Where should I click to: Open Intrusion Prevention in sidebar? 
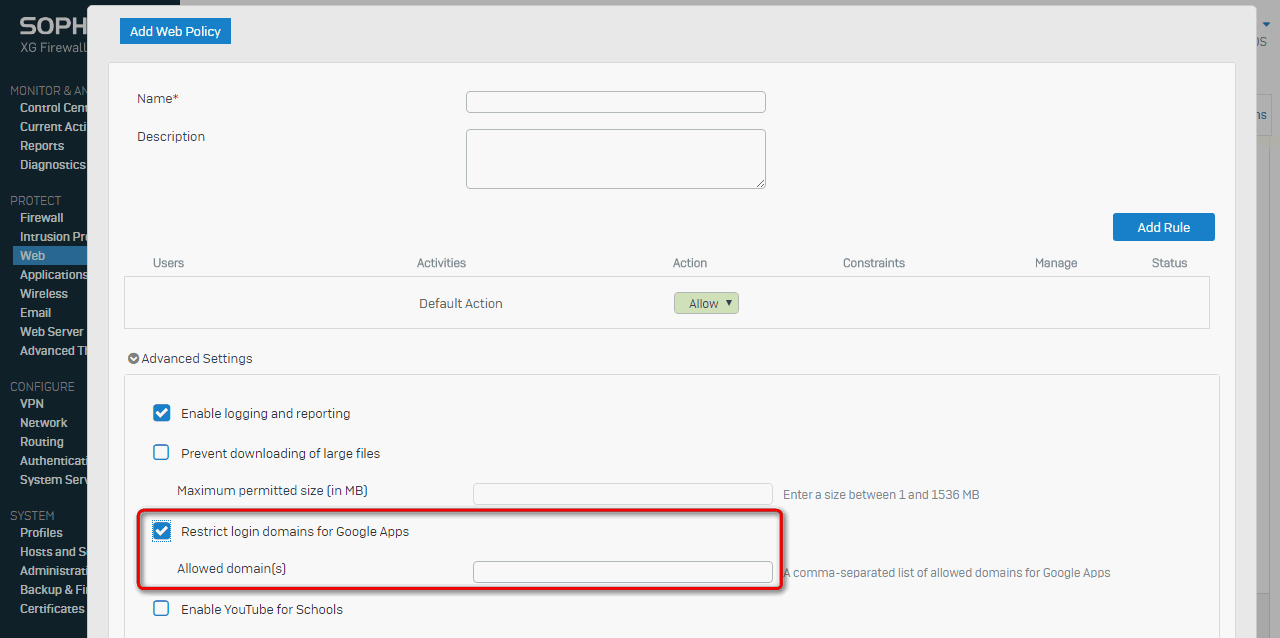pos(53,237)
